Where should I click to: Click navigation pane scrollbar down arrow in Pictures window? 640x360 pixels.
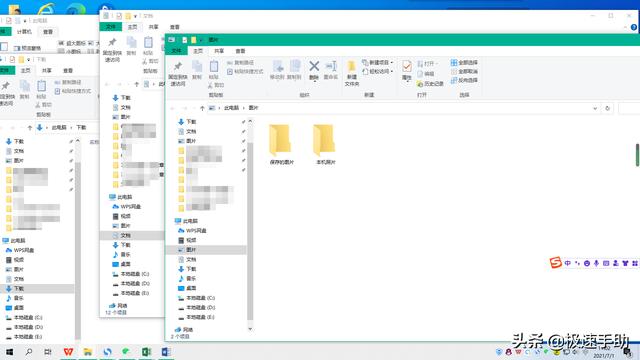point(250,329)
